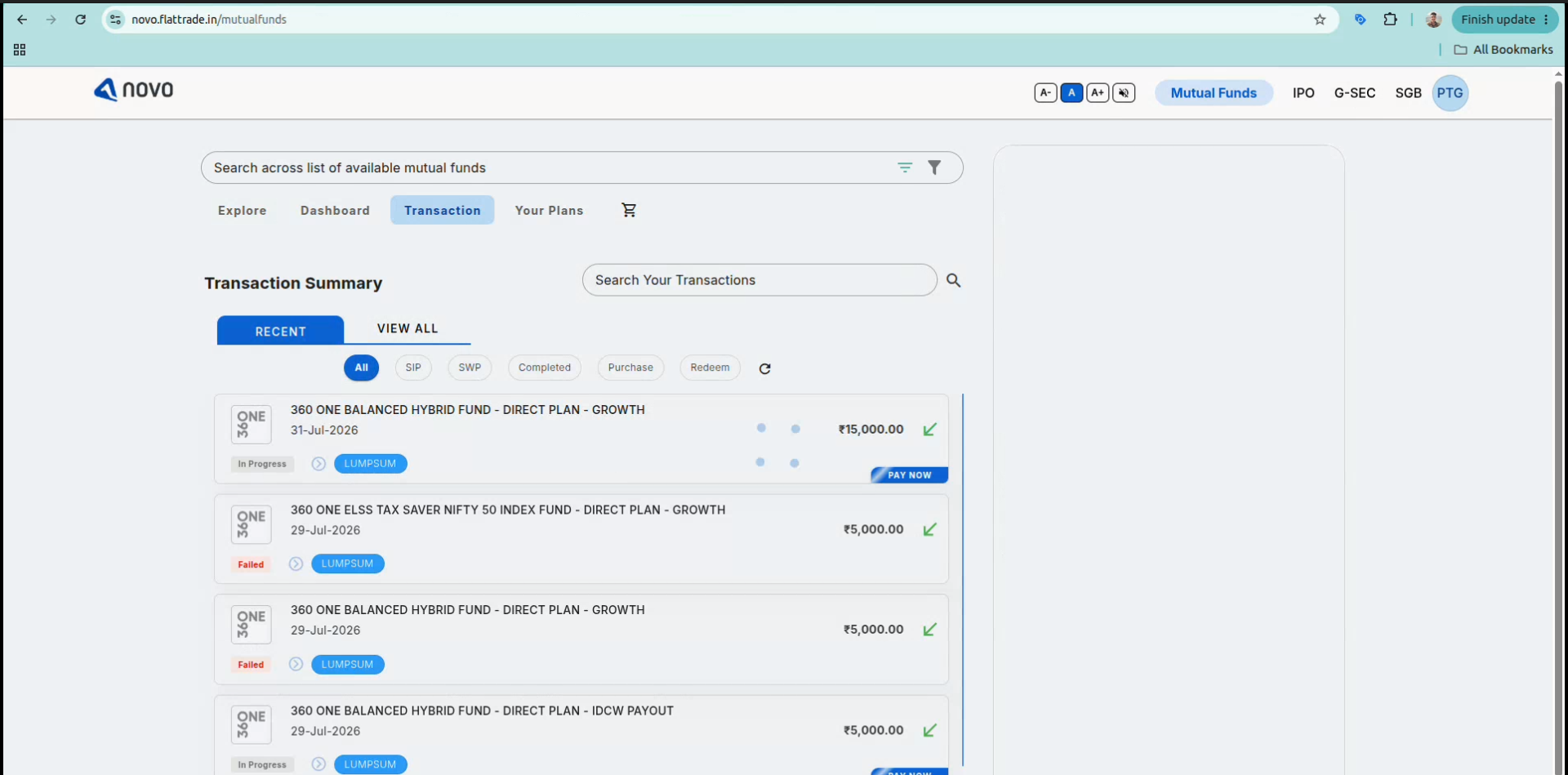Click the fund logo of the 31-Jul-2026 transaction
The width and height of the screenshot is (1568, 775).
point(251,425)
